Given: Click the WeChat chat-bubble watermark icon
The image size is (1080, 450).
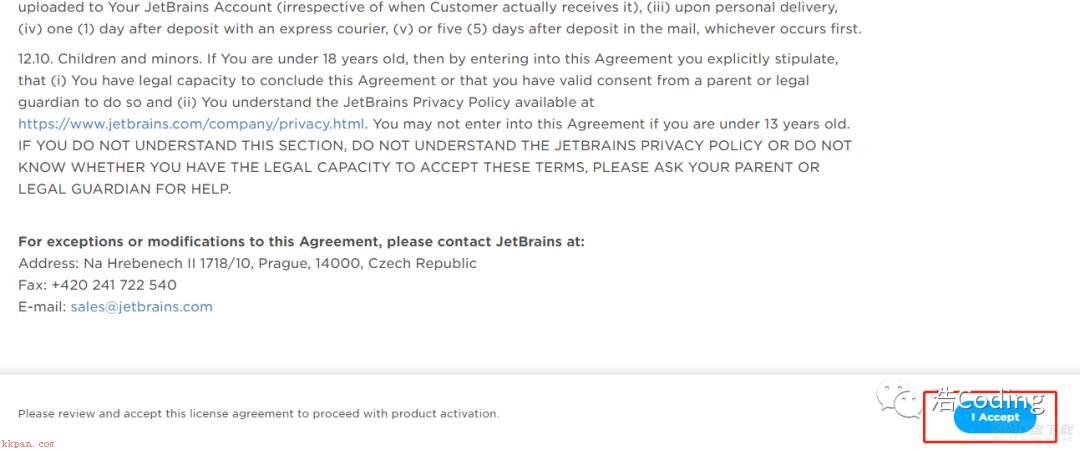Looking at the screenshot, I should coord(900,402).
